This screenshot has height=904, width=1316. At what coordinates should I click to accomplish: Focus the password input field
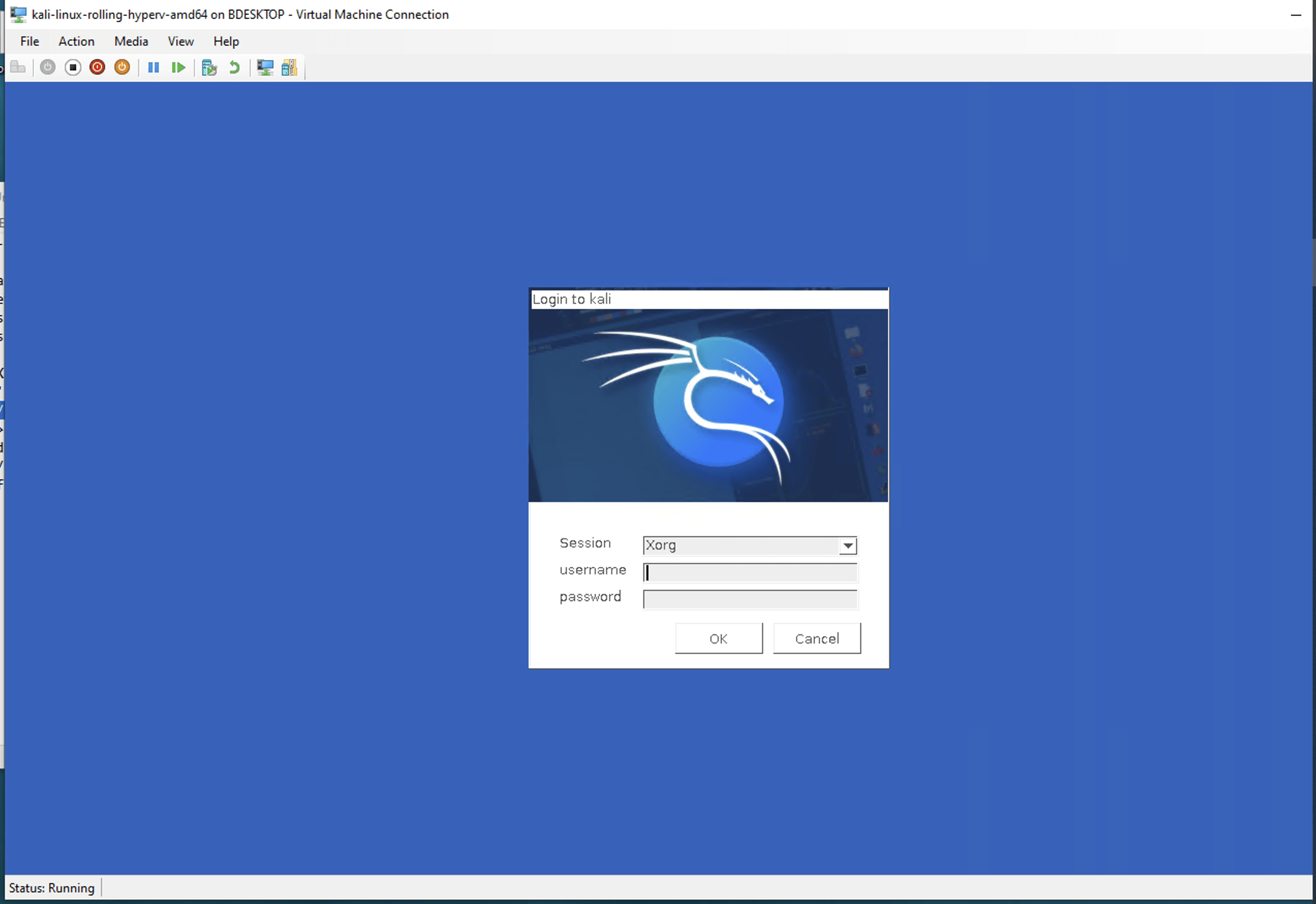(x=750, y=599)
